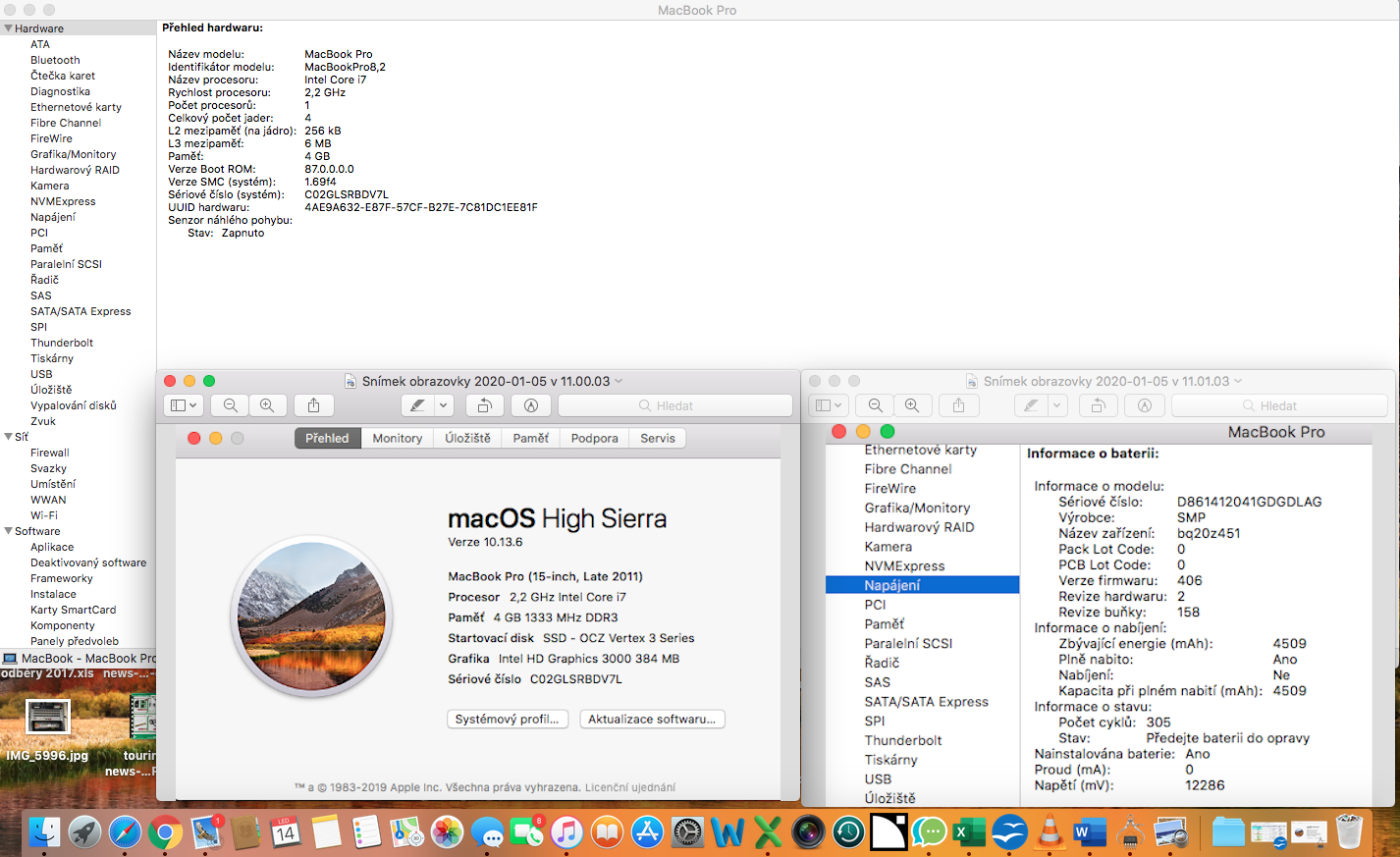This screenshot has width=1400, height=857.
Task: Open highlight options arrow in the 11.00.03 window
Action: [x=443, y=405]
